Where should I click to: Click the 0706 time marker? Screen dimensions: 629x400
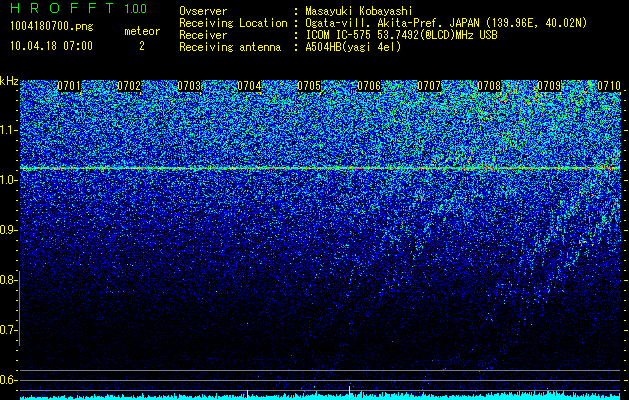[x=369, y=86]
